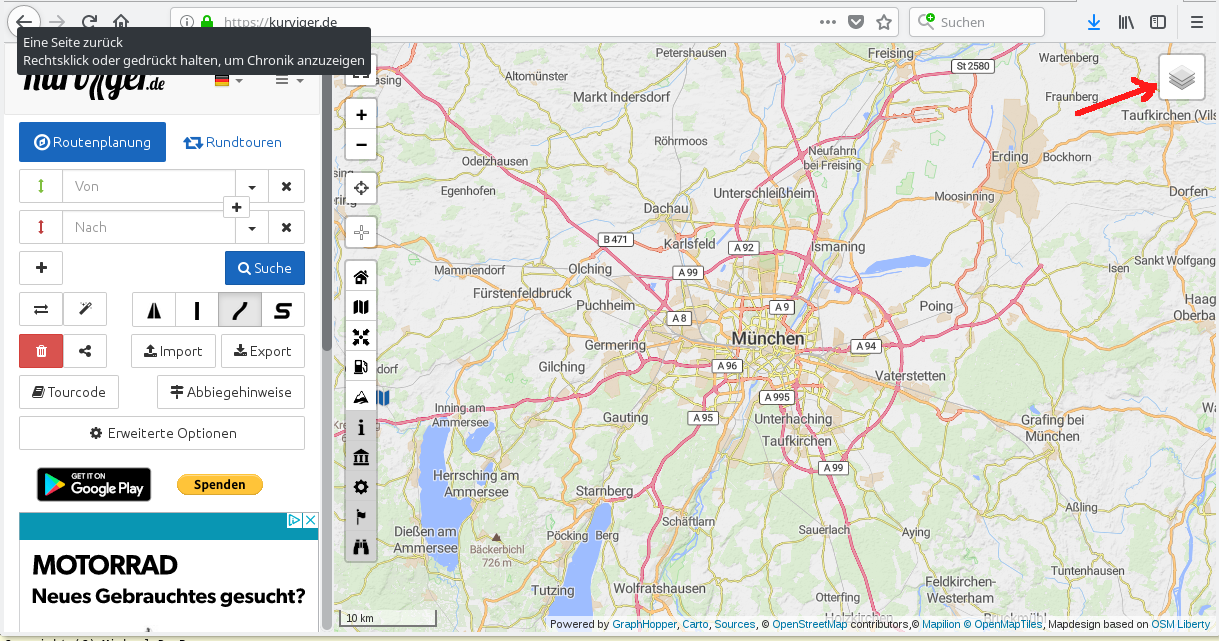Click the browser search box
Image resolution: width=1219 pixels, height=641 pixels.
977,21
